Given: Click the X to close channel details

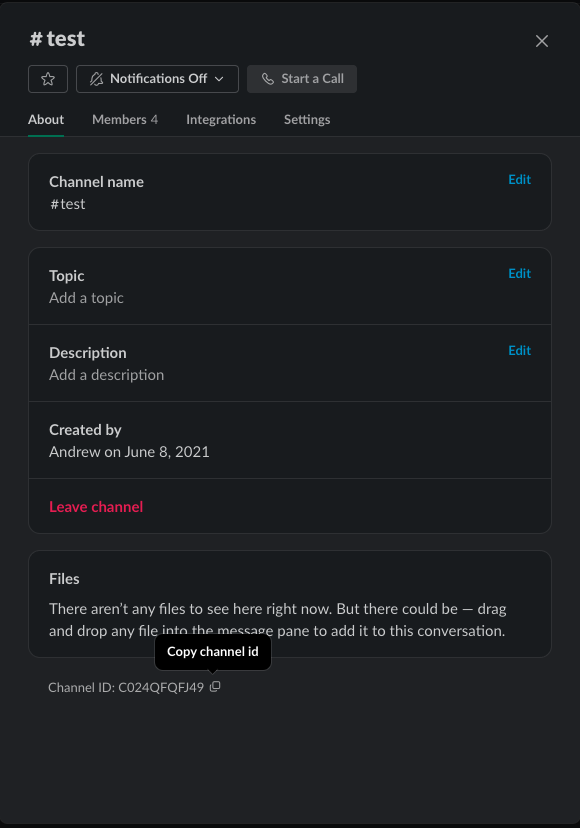Looking at the screenshot, I should tap(542, 41).
